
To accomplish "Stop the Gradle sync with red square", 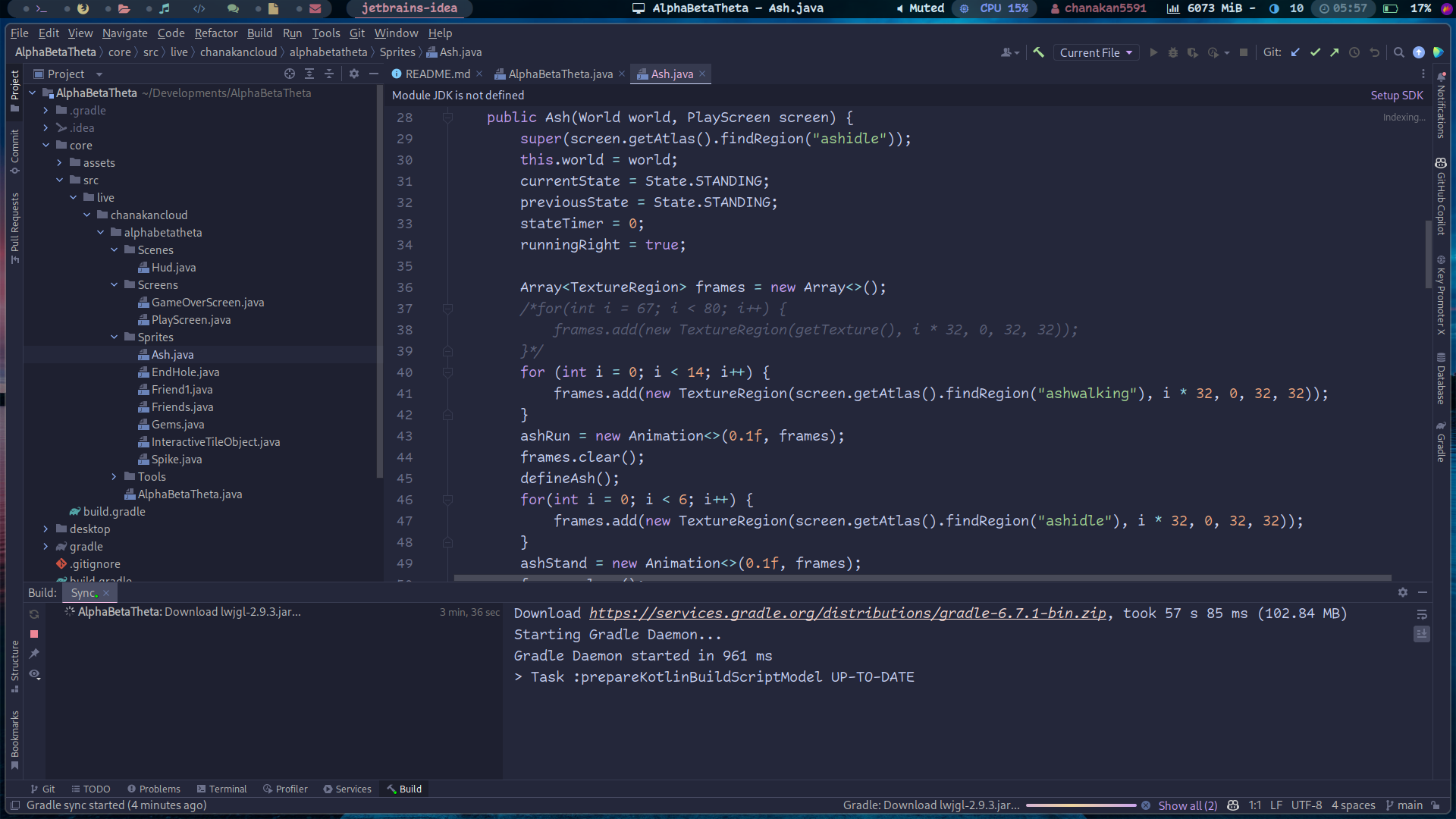I will (x=34, y=634).
